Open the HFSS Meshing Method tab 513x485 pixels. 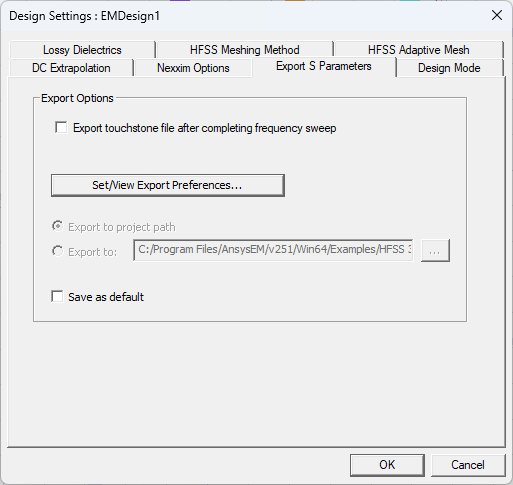(x=244, y=50)
